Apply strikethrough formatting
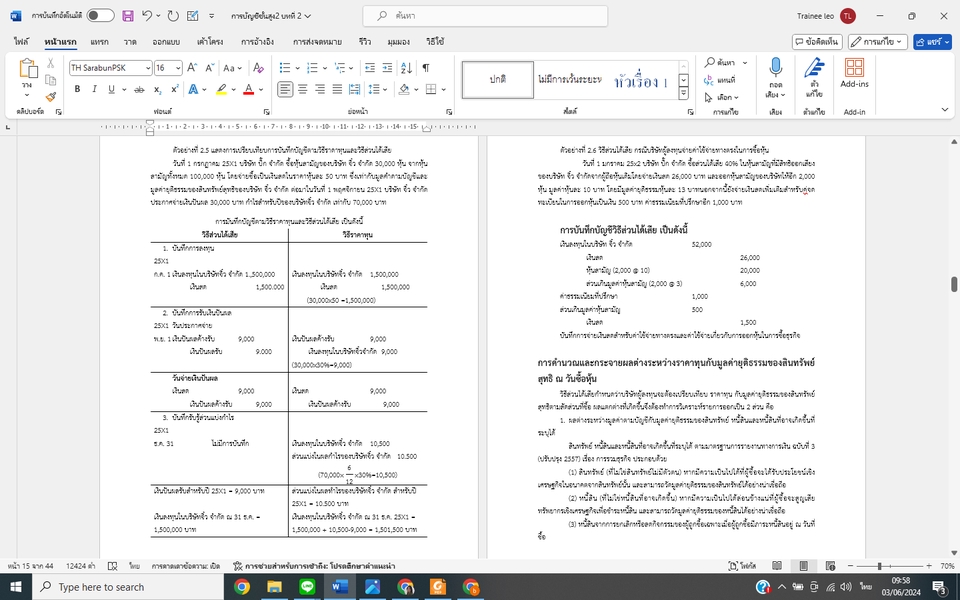960x600 pixels. click(x=140, y=89)
